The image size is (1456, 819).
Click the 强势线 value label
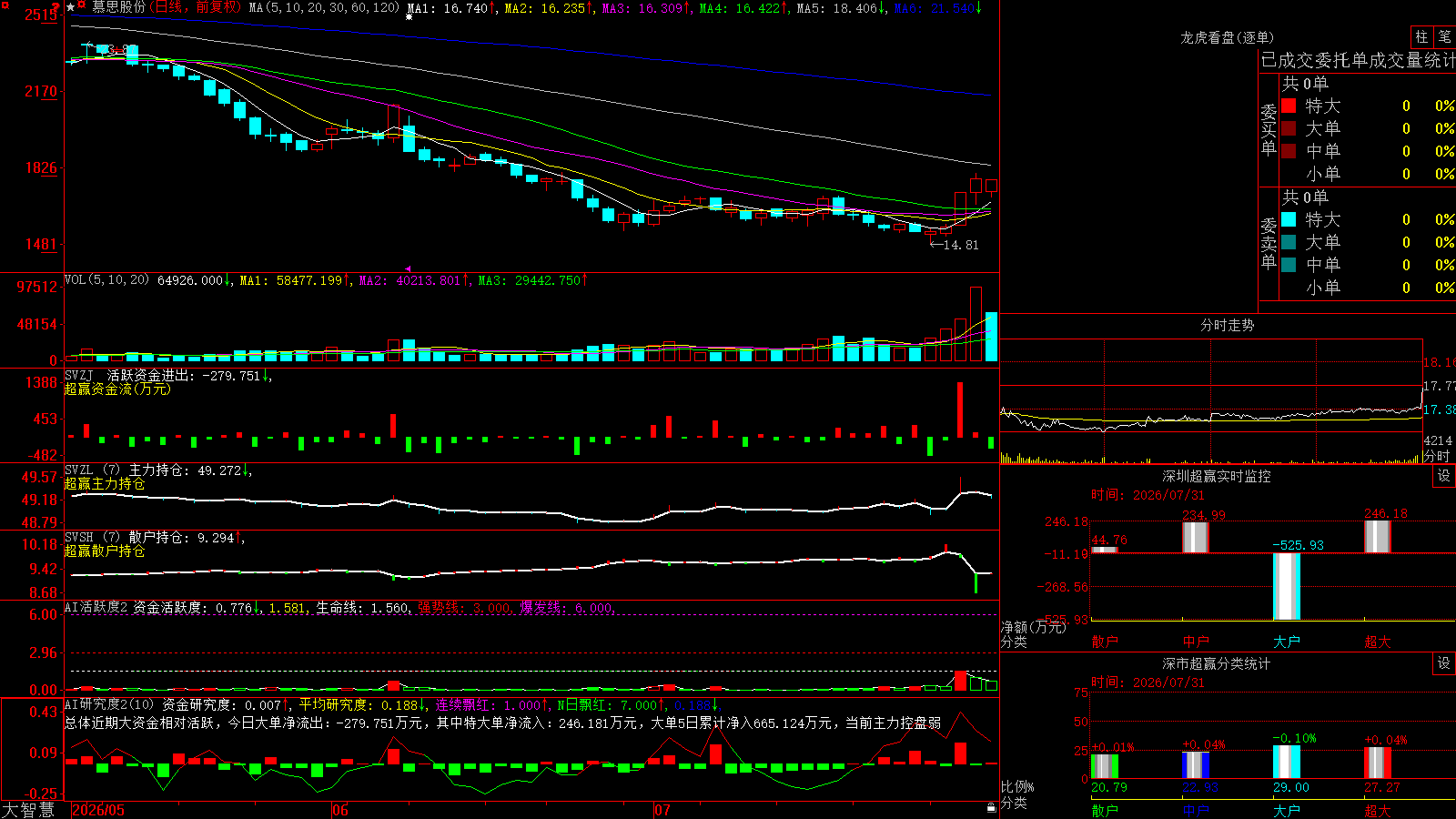coord(464,607)
